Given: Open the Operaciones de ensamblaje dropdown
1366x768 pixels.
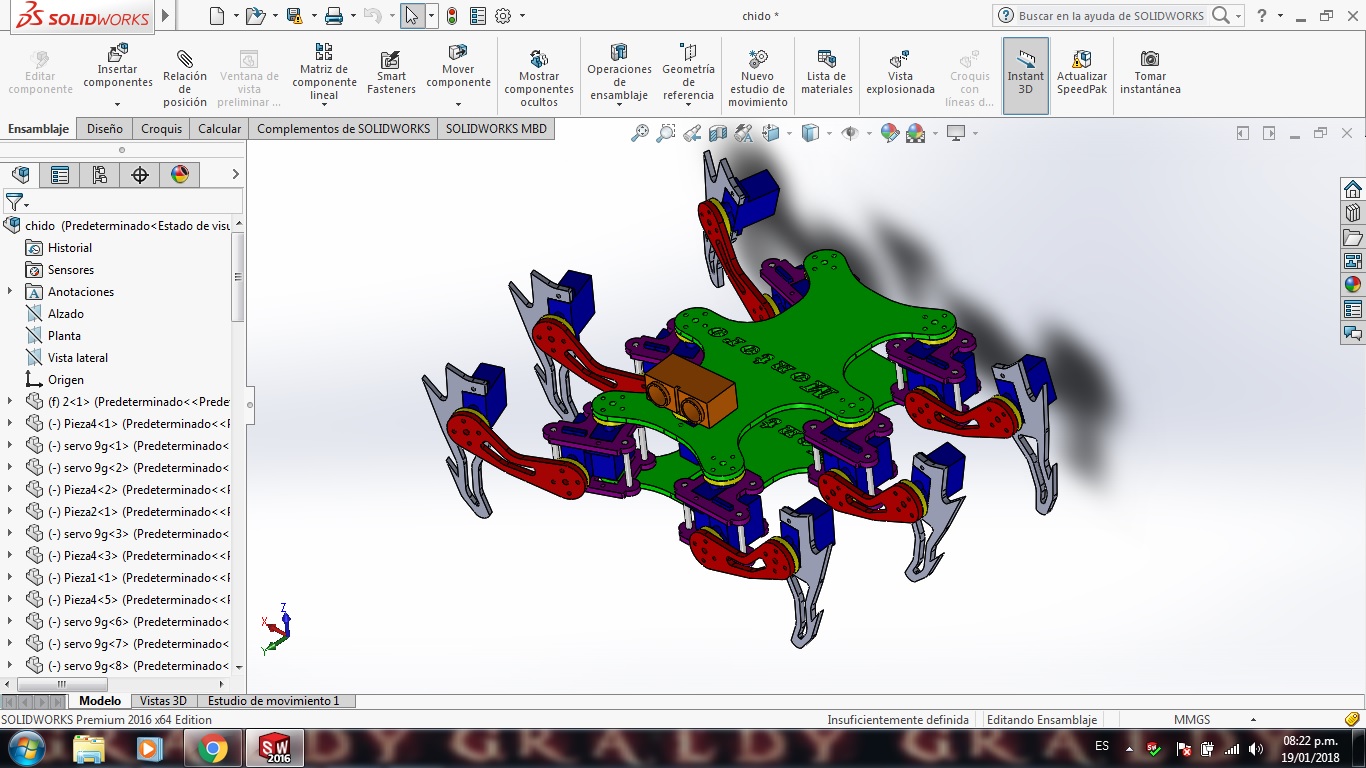Looking at the screenshot, I should click(619, 75).
